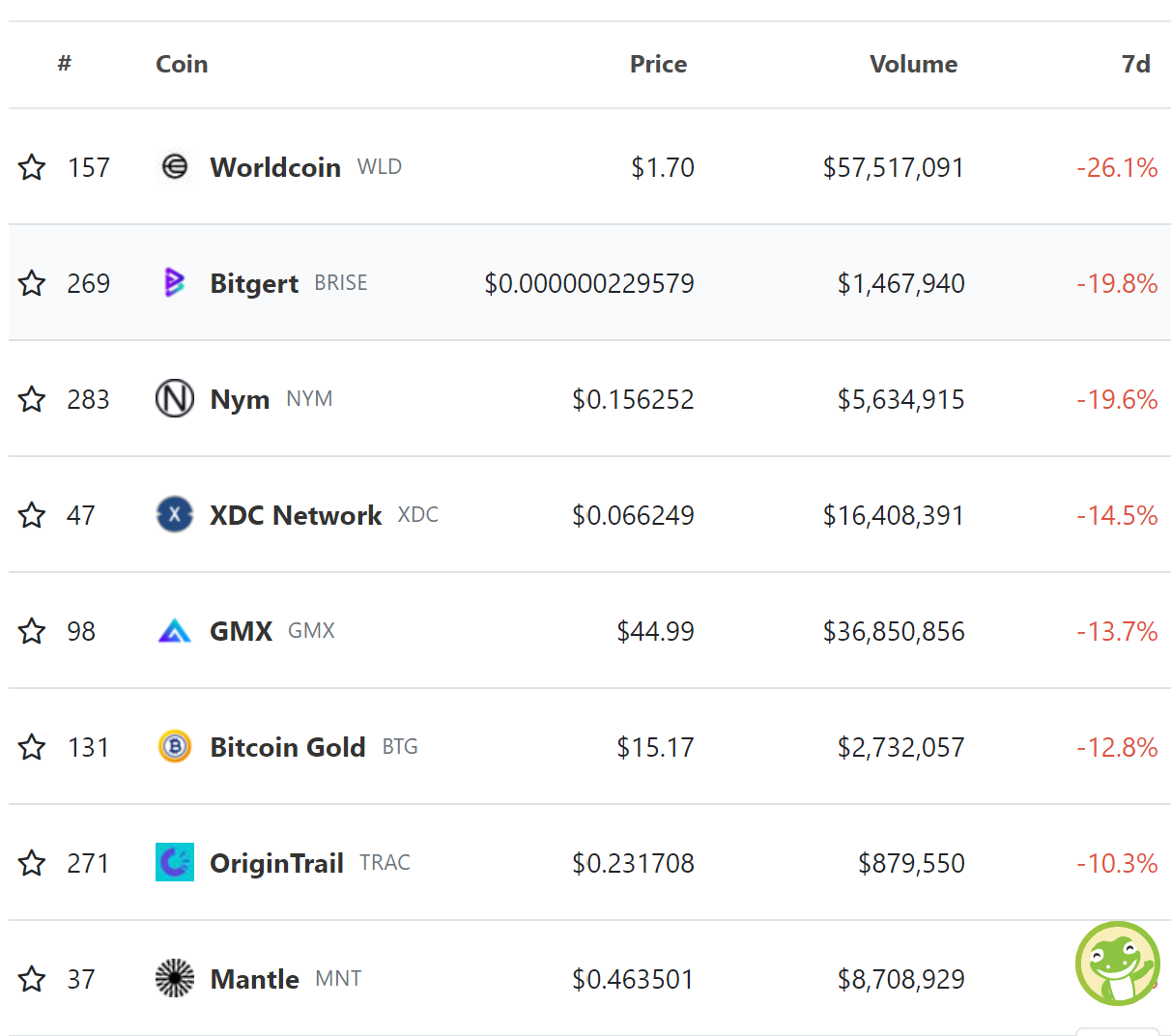The width and height of the screenshot is (1171, 1036).
Task: Click the Worldcoin coin logo icon
Action: point(175,167)
